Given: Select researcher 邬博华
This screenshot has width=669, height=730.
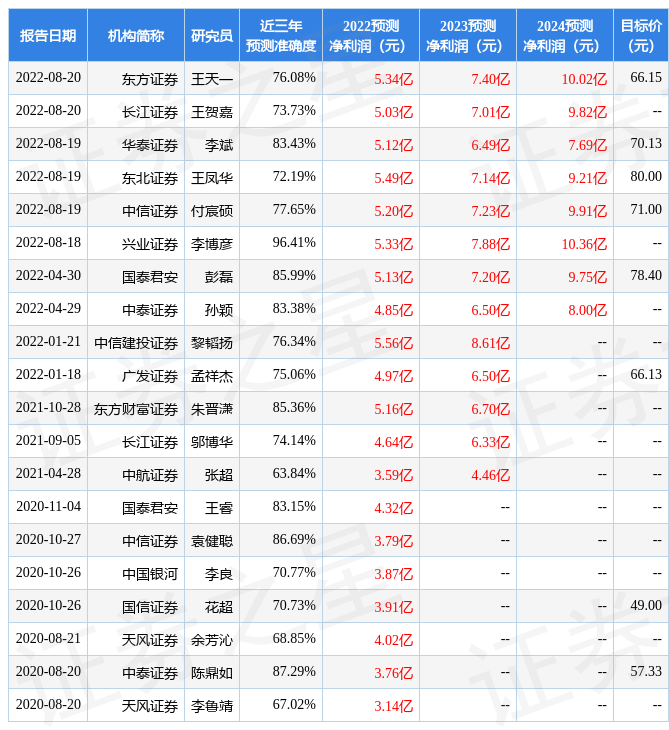Looking at the screenshot, I should pyautogui.click(x=212, y=443).
